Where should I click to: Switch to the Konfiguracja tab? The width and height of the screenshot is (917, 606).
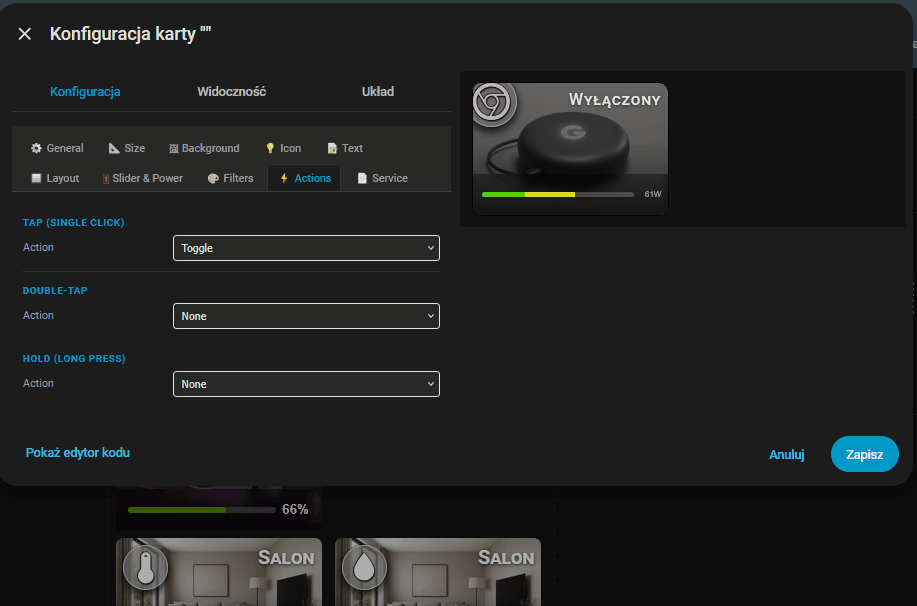point(85,91)
